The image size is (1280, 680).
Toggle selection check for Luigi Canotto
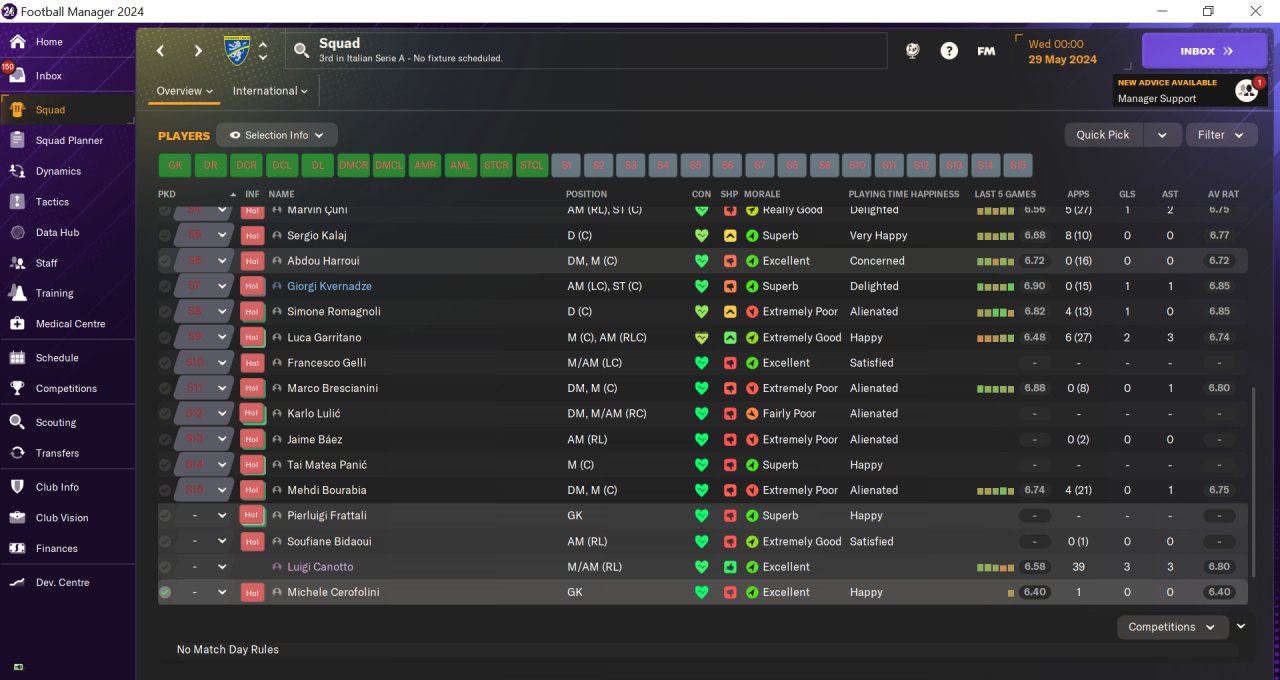tap(165, 567)
